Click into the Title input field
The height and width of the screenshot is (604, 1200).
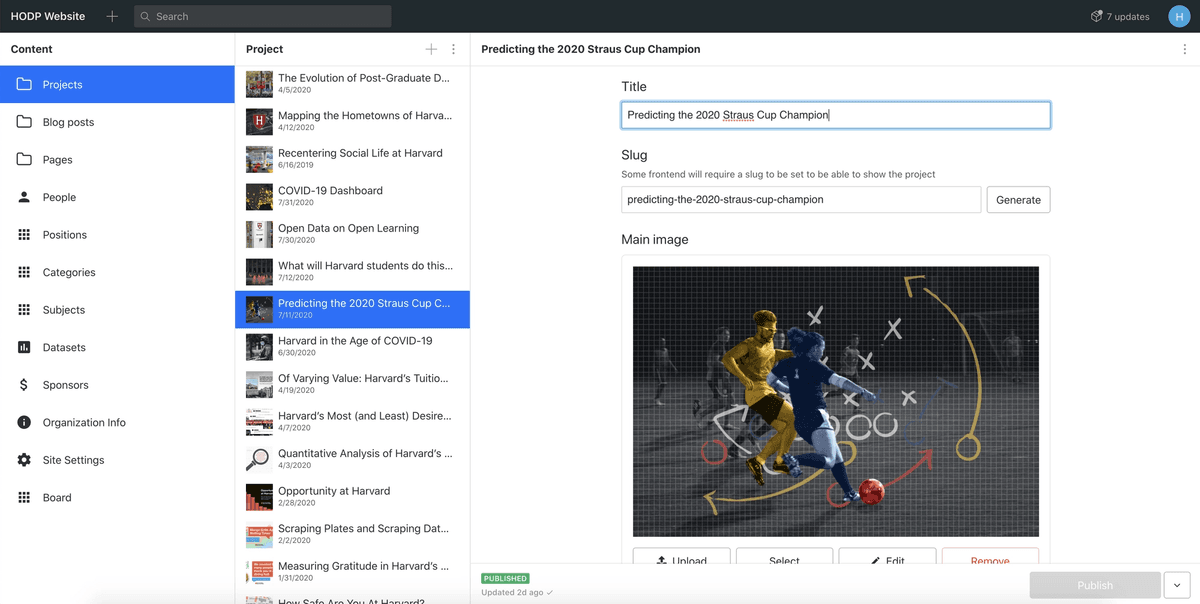(836, 115)
